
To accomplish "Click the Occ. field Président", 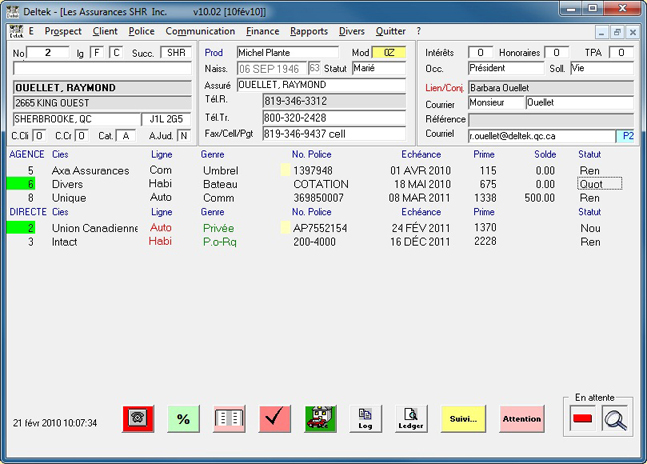I will click(x=506, y=68).
